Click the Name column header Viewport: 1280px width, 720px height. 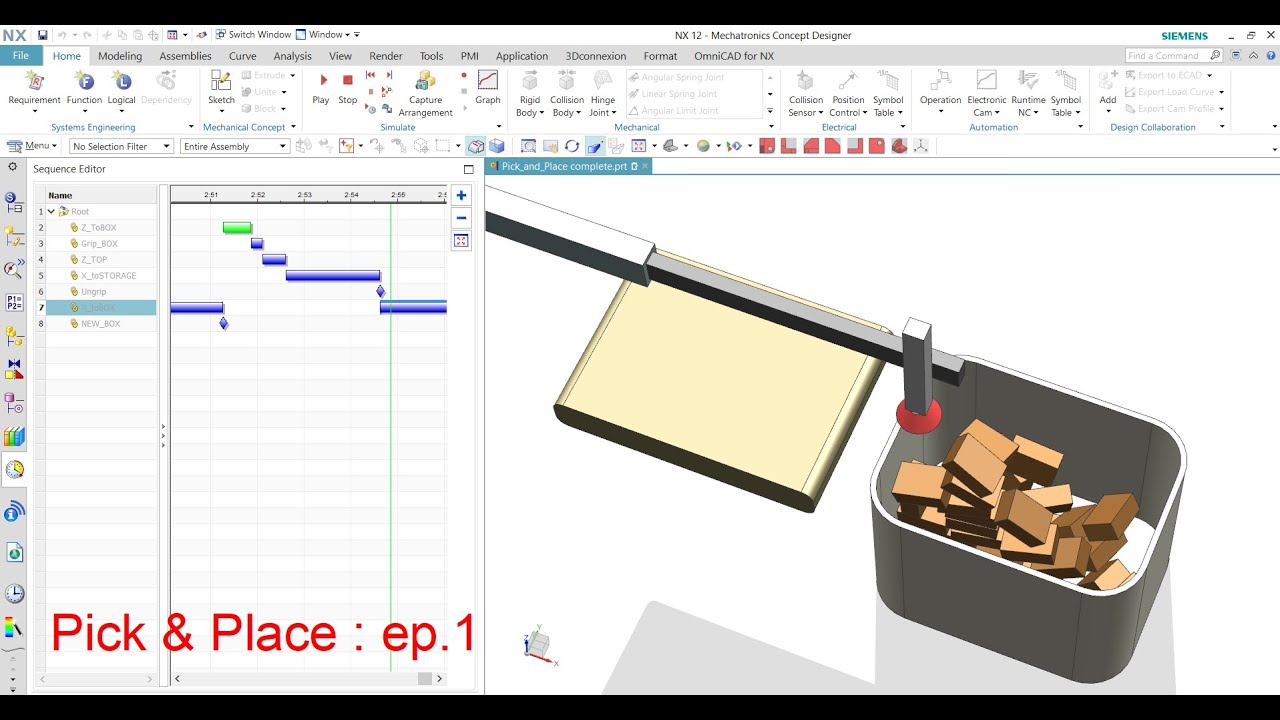click(x=101, y=196)
